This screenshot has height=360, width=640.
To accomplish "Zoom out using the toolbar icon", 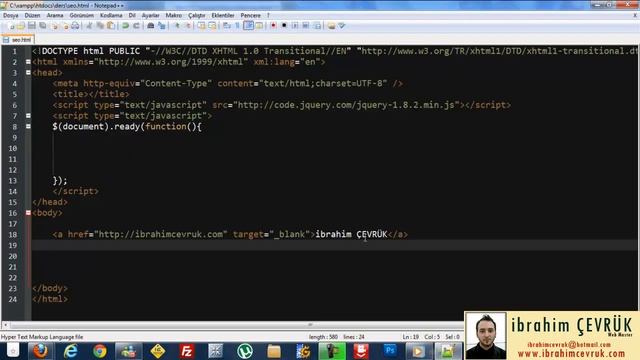I will pos(188,26).
